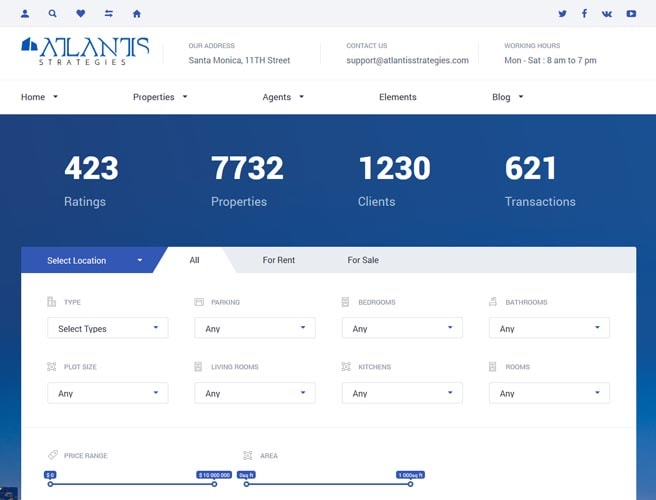Screen dimensions: 656x500
Task: Open the Facebook page icon
Action: [x=584, y=14]
